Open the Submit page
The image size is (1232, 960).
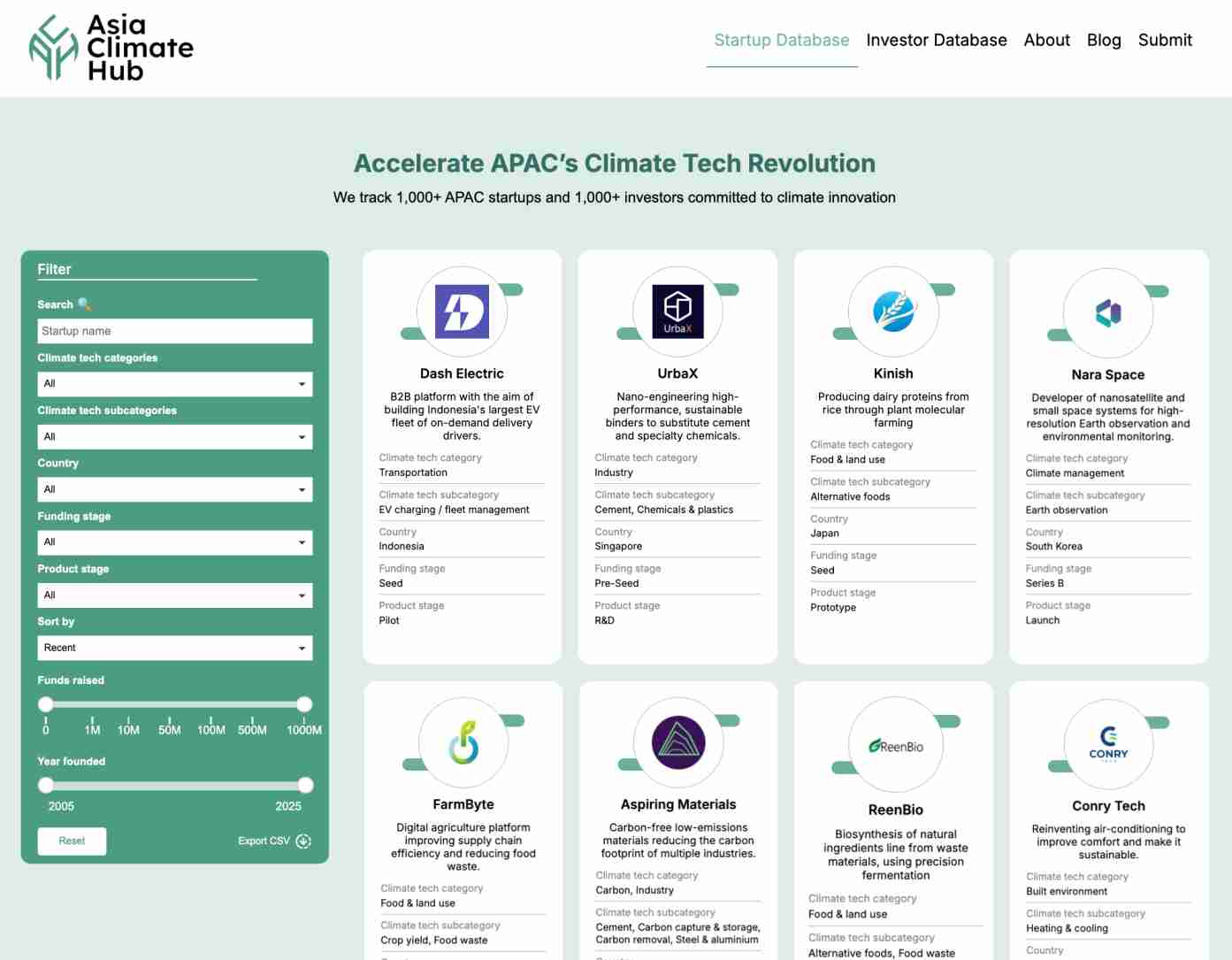(1165, 40)
